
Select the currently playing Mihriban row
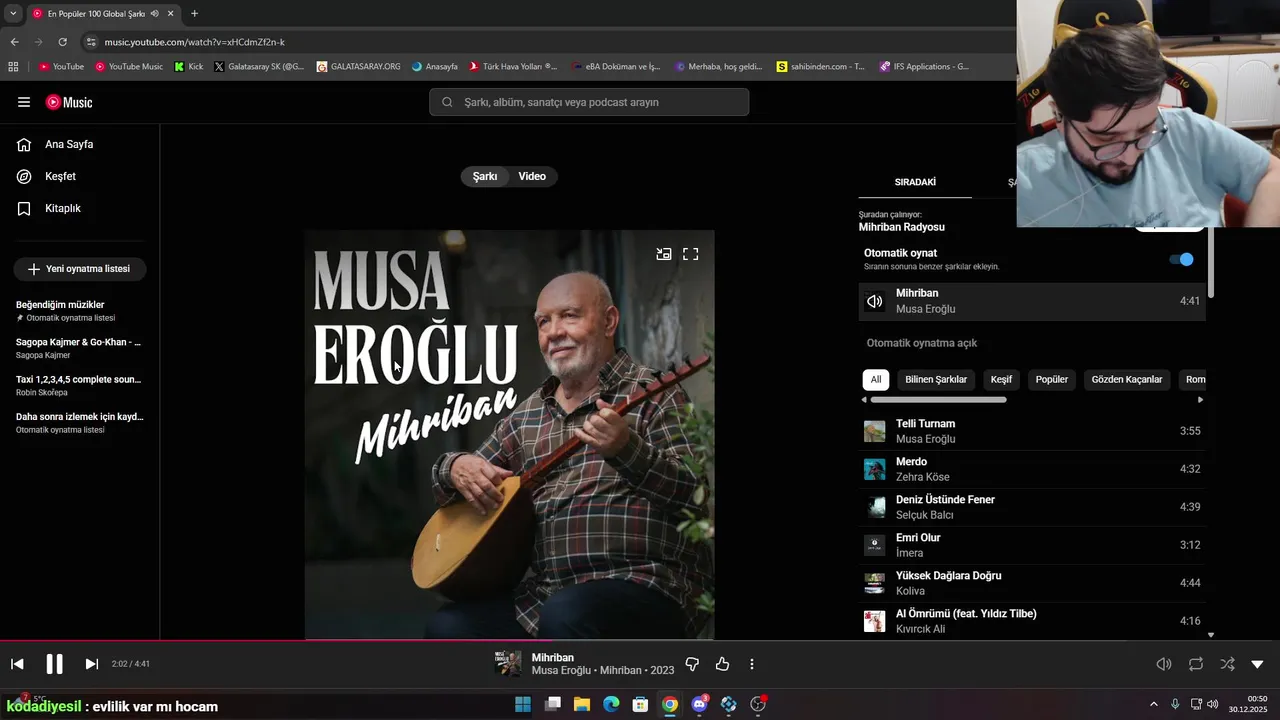coord(1032,301)
